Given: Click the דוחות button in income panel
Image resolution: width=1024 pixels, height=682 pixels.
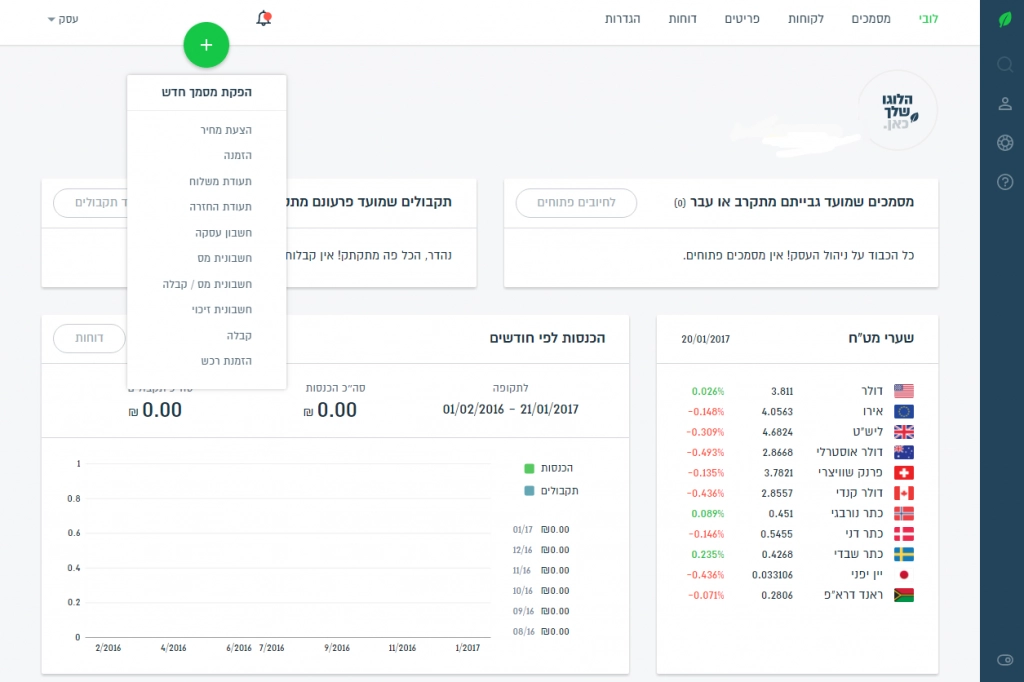Looking at the screenshot, I should coord(89,339).
